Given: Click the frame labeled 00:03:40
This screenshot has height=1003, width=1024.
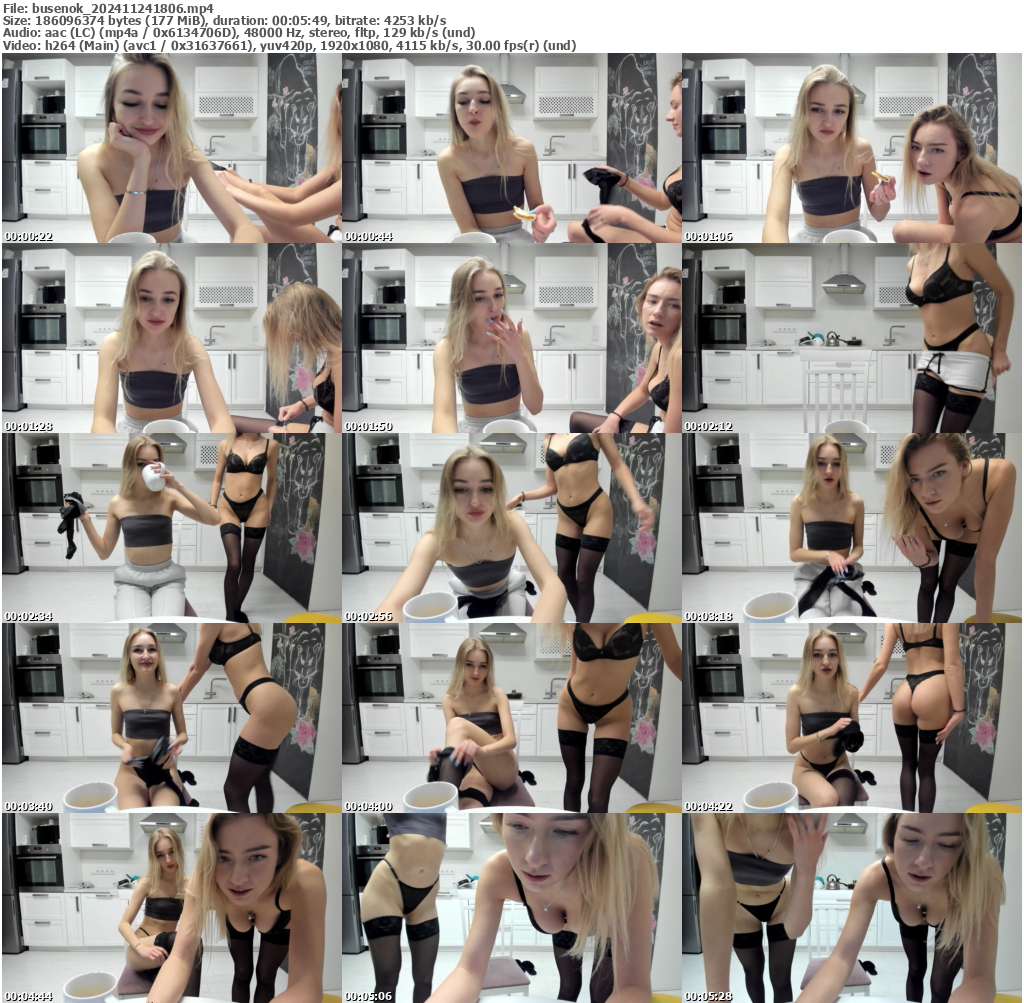Looking at the screenshot, I should pyautogui.click(x=170, y=717).
